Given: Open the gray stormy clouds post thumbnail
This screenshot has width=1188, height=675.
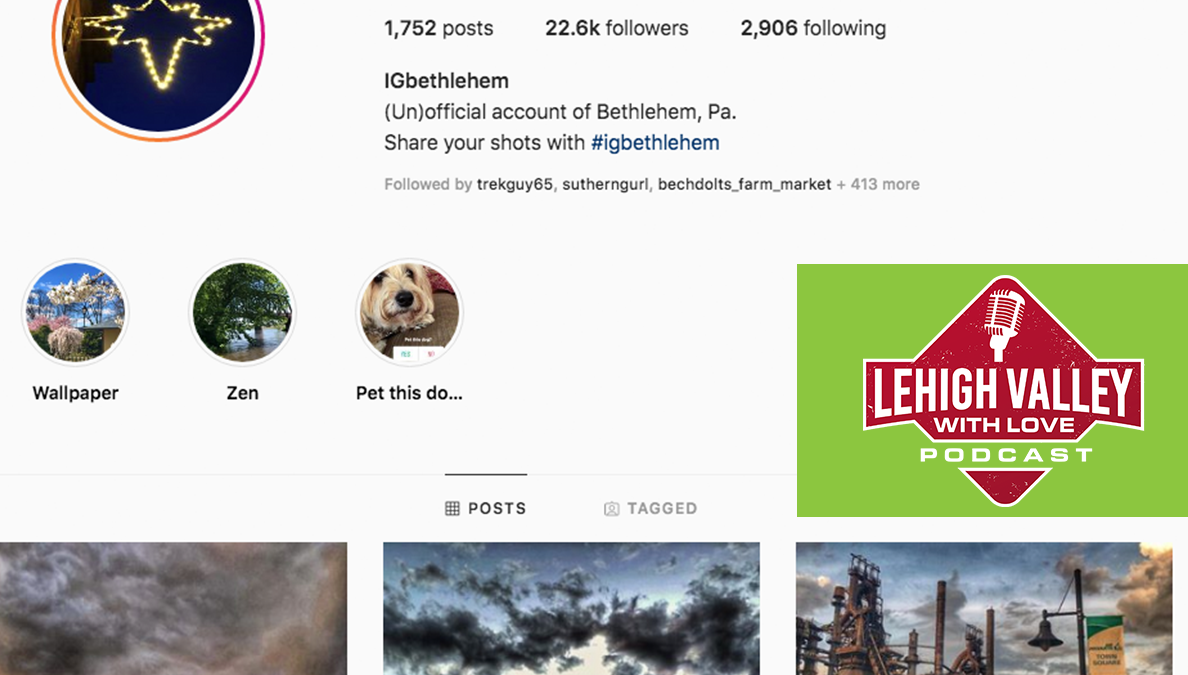Looking at the screenshot, I should [174, 608].
